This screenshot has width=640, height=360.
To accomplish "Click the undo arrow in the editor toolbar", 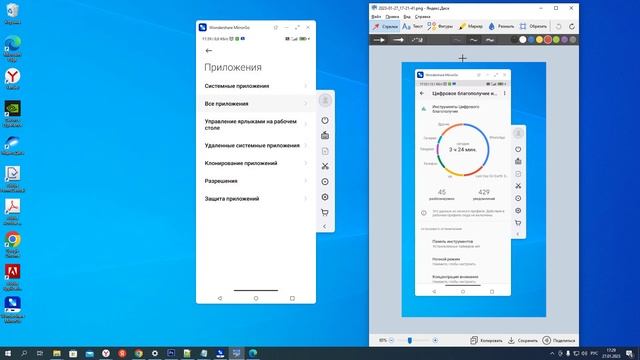I will 558,27.
